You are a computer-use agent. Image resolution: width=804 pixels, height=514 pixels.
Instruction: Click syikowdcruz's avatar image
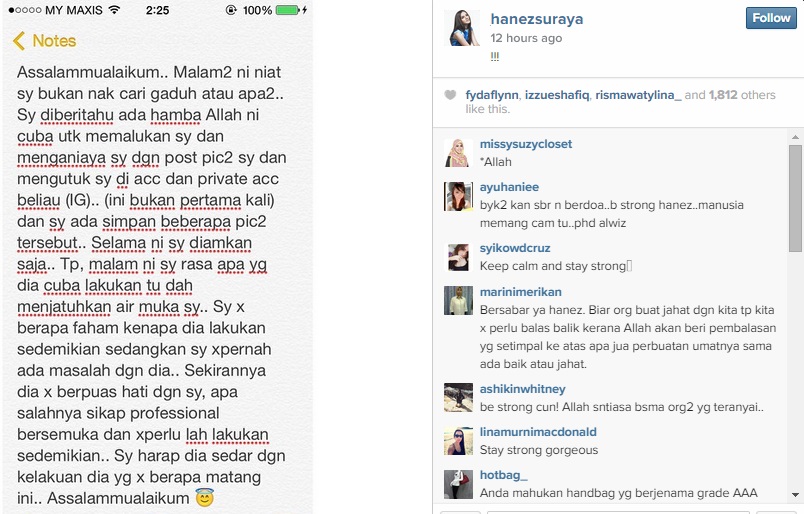(x=458, y=257)
